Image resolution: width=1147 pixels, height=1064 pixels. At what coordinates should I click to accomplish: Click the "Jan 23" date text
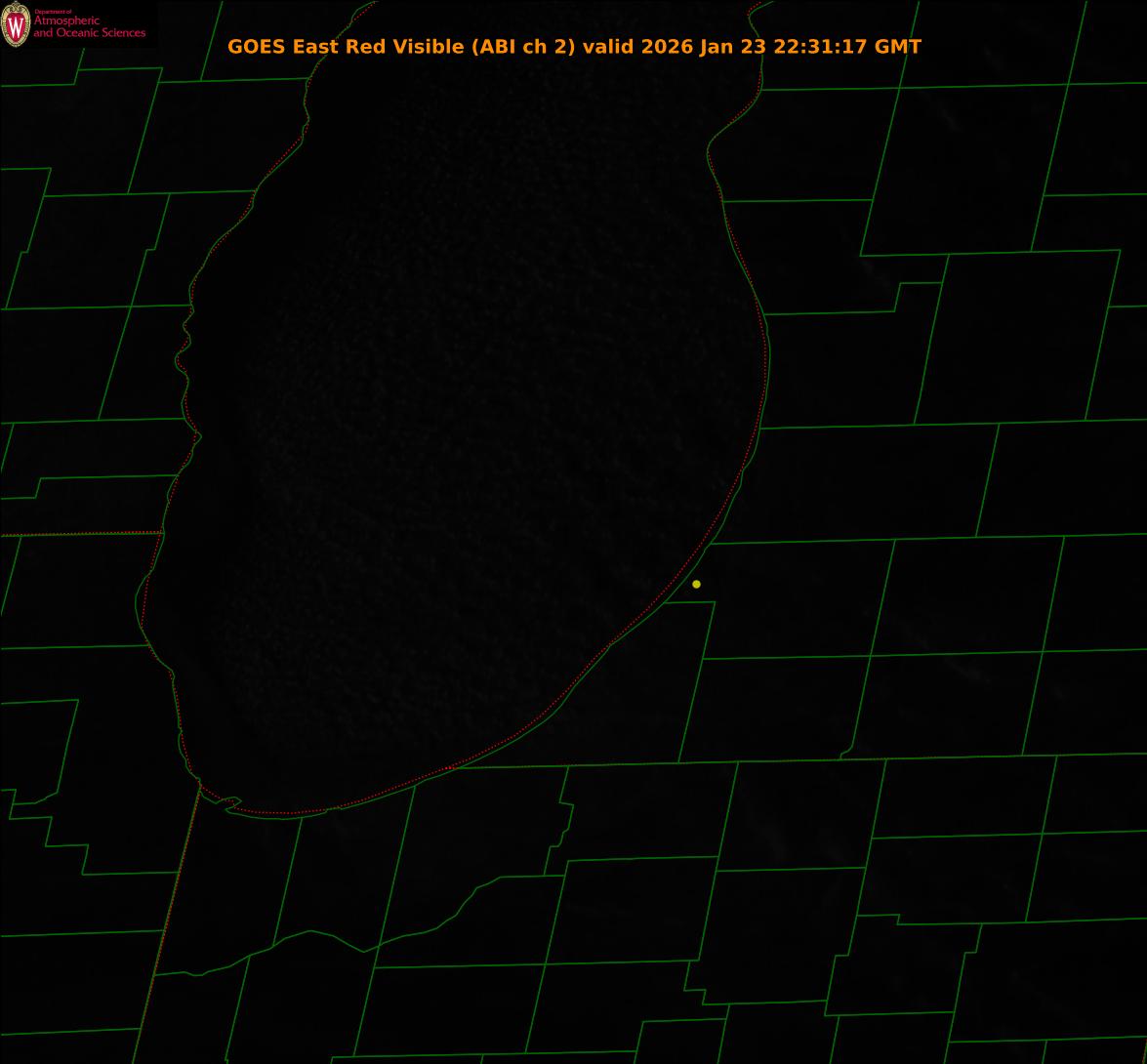(x=733, y=47)
